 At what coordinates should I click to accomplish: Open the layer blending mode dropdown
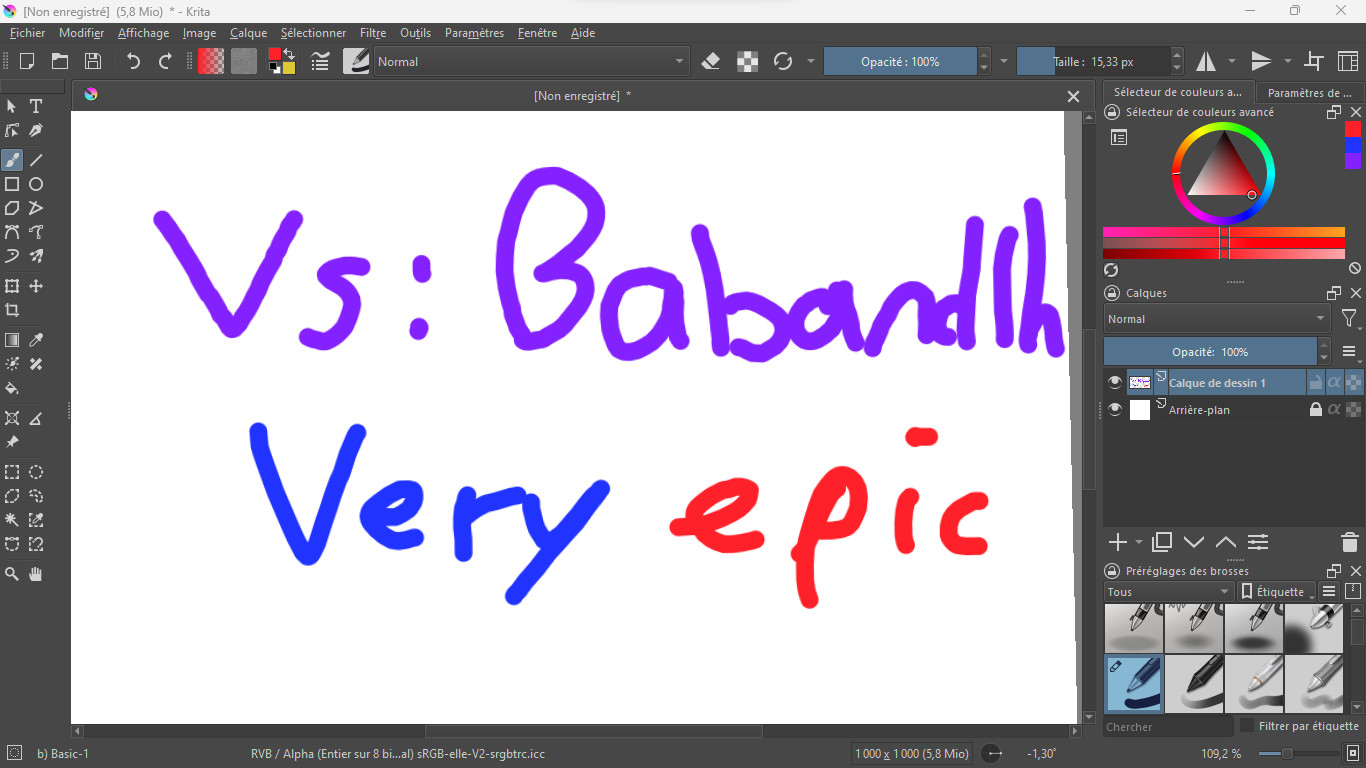1217,319
